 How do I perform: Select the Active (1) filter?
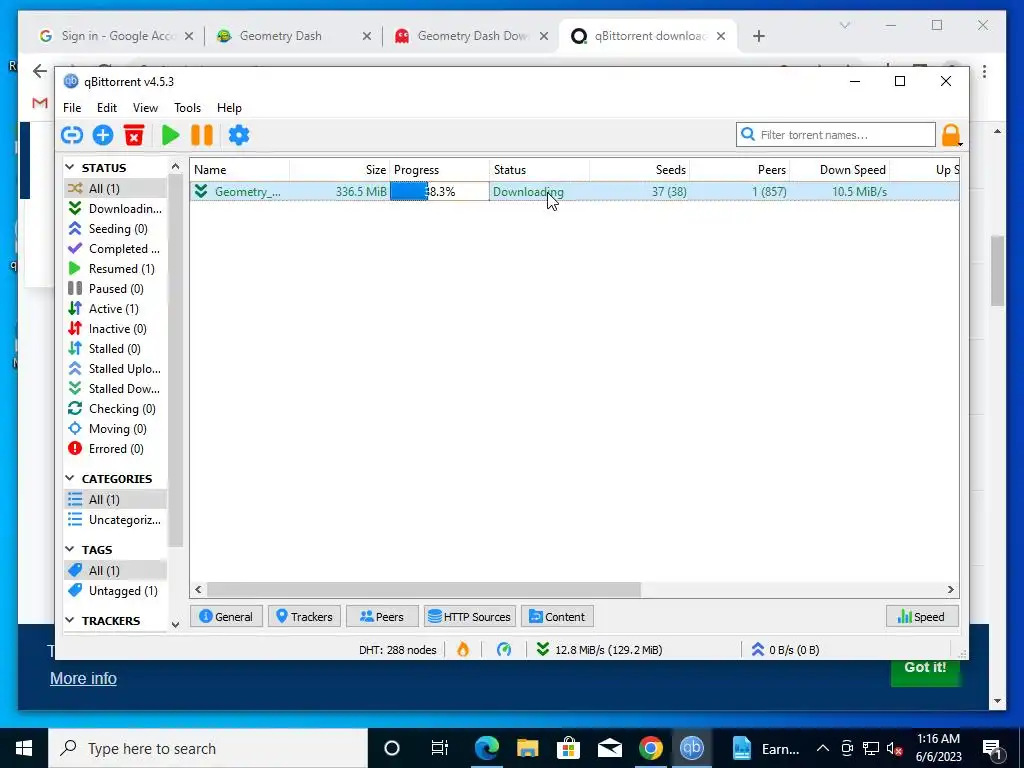point(115,308)
